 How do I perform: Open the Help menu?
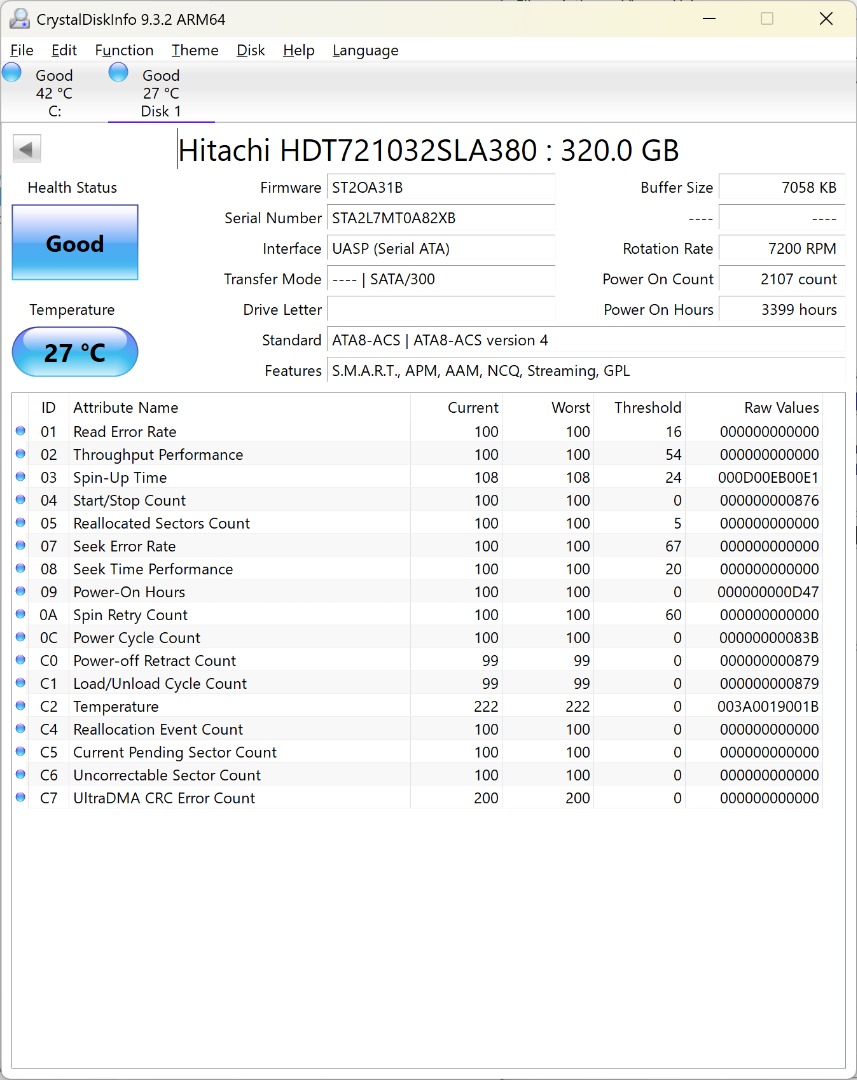pyautogui.click(x=298, y=50)
